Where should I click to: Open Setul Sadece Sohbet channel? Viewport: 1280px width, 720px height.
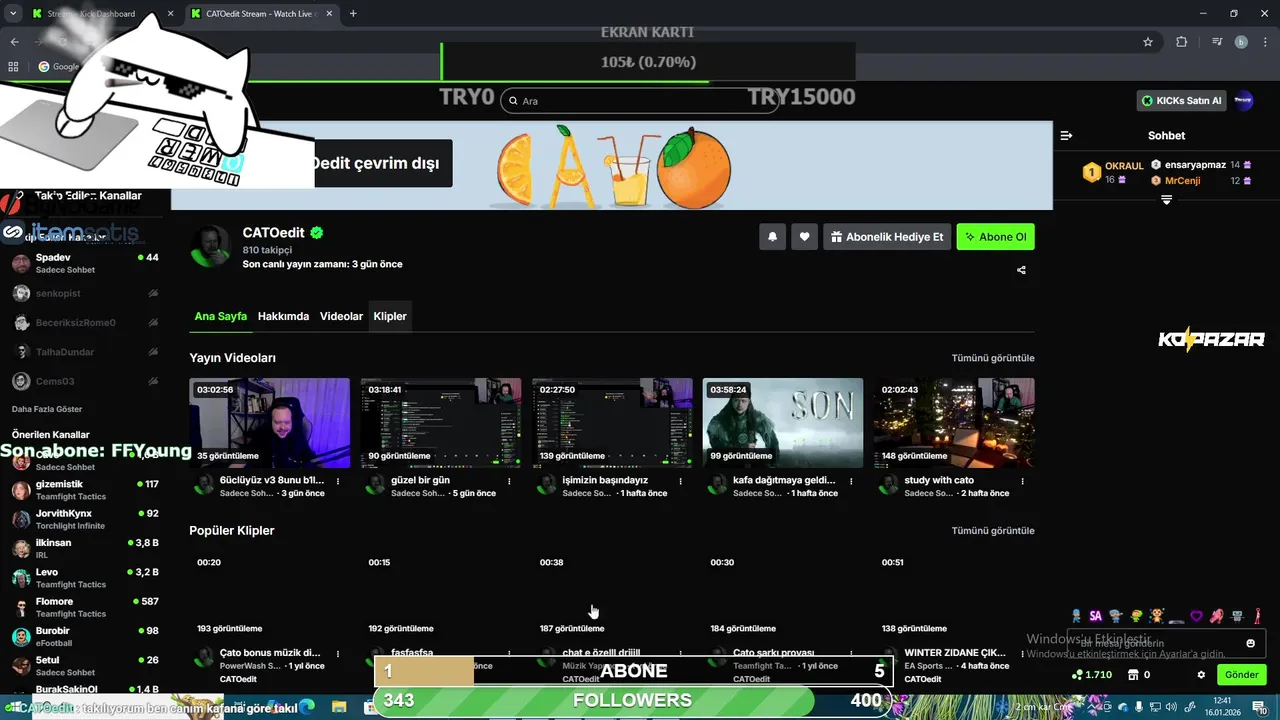click(x=84, y=666)
